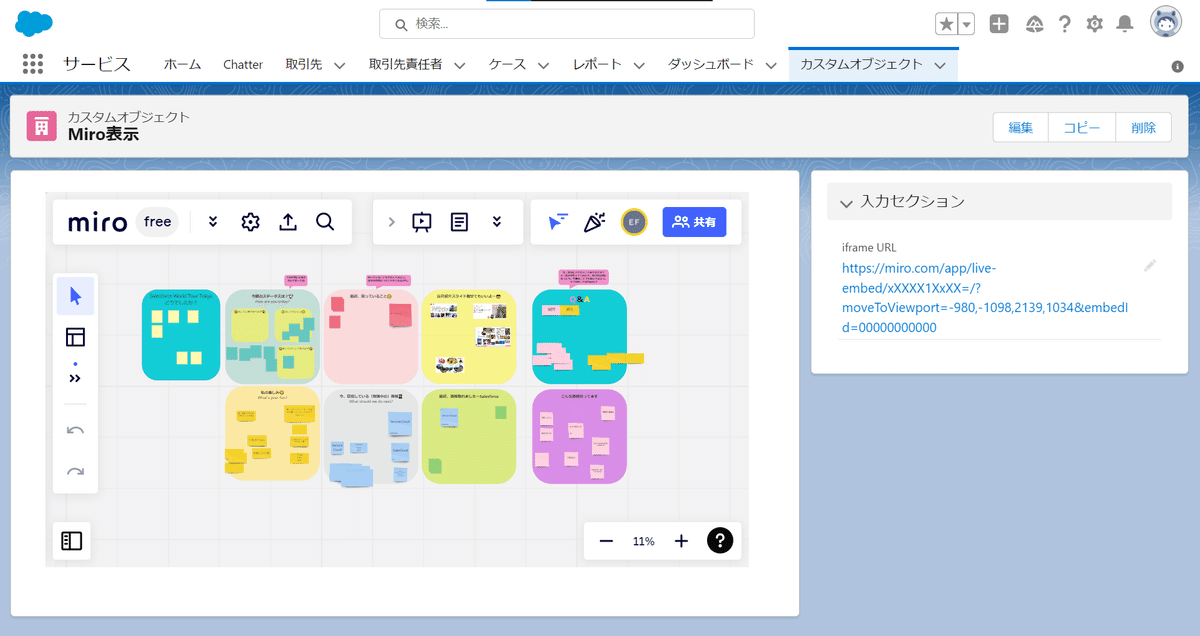Expand the chevron next to the miro logo
This screenshot has height=636, width=1200.
212,222
